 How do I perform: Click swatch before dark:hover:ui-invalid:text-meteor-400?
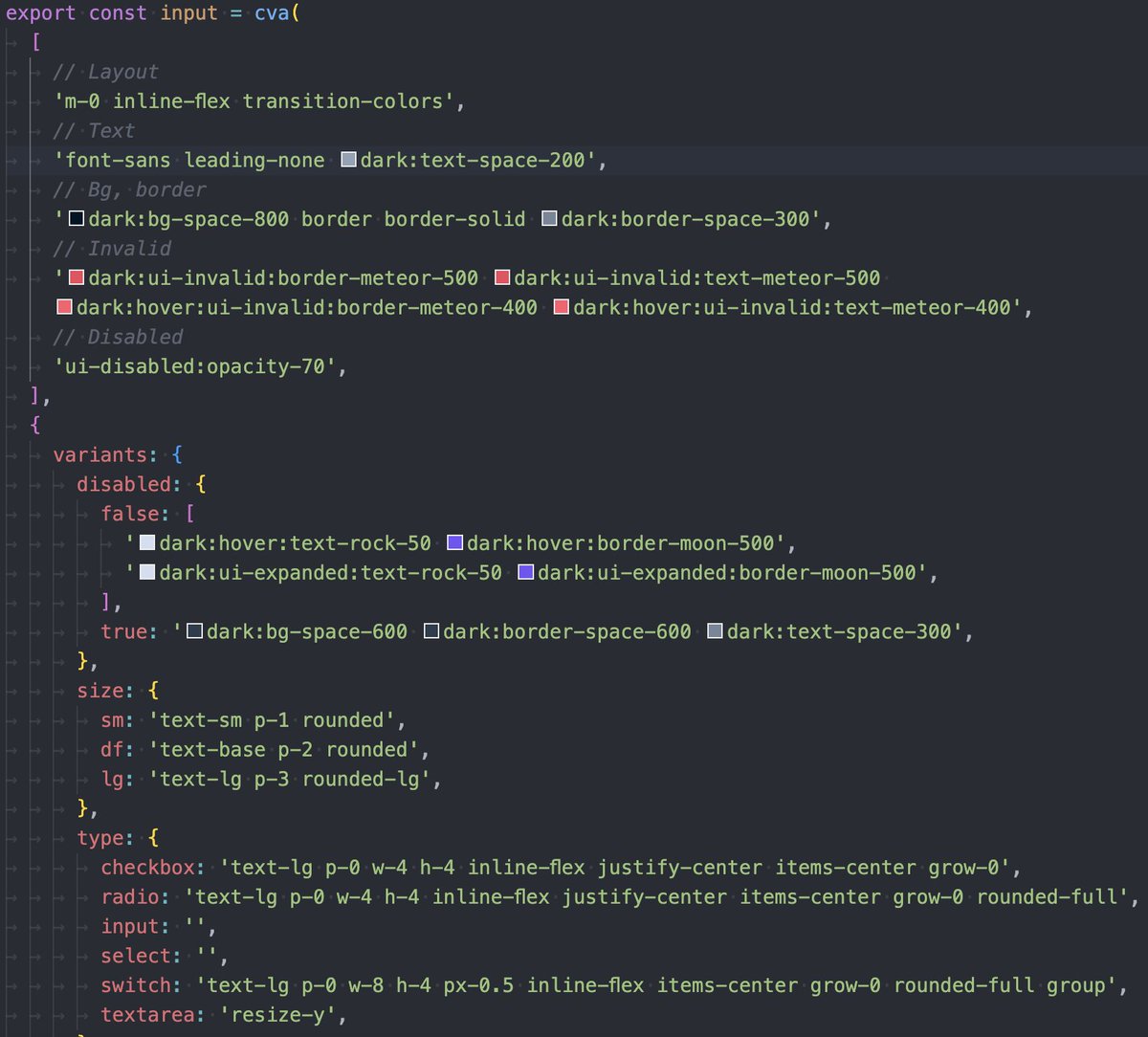(x=562, y=308)
